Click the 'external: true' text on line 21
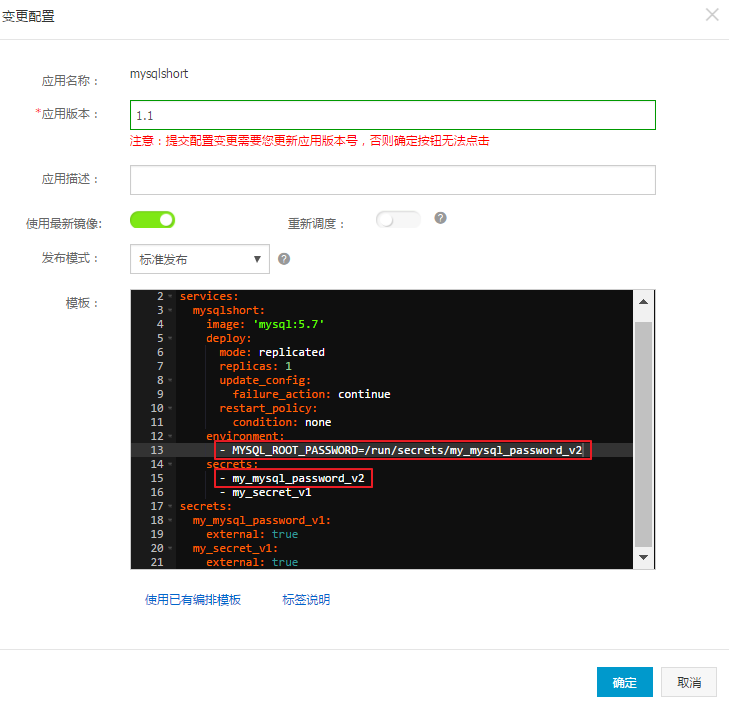This screenshot has height=704, width=729. point(252,562)
